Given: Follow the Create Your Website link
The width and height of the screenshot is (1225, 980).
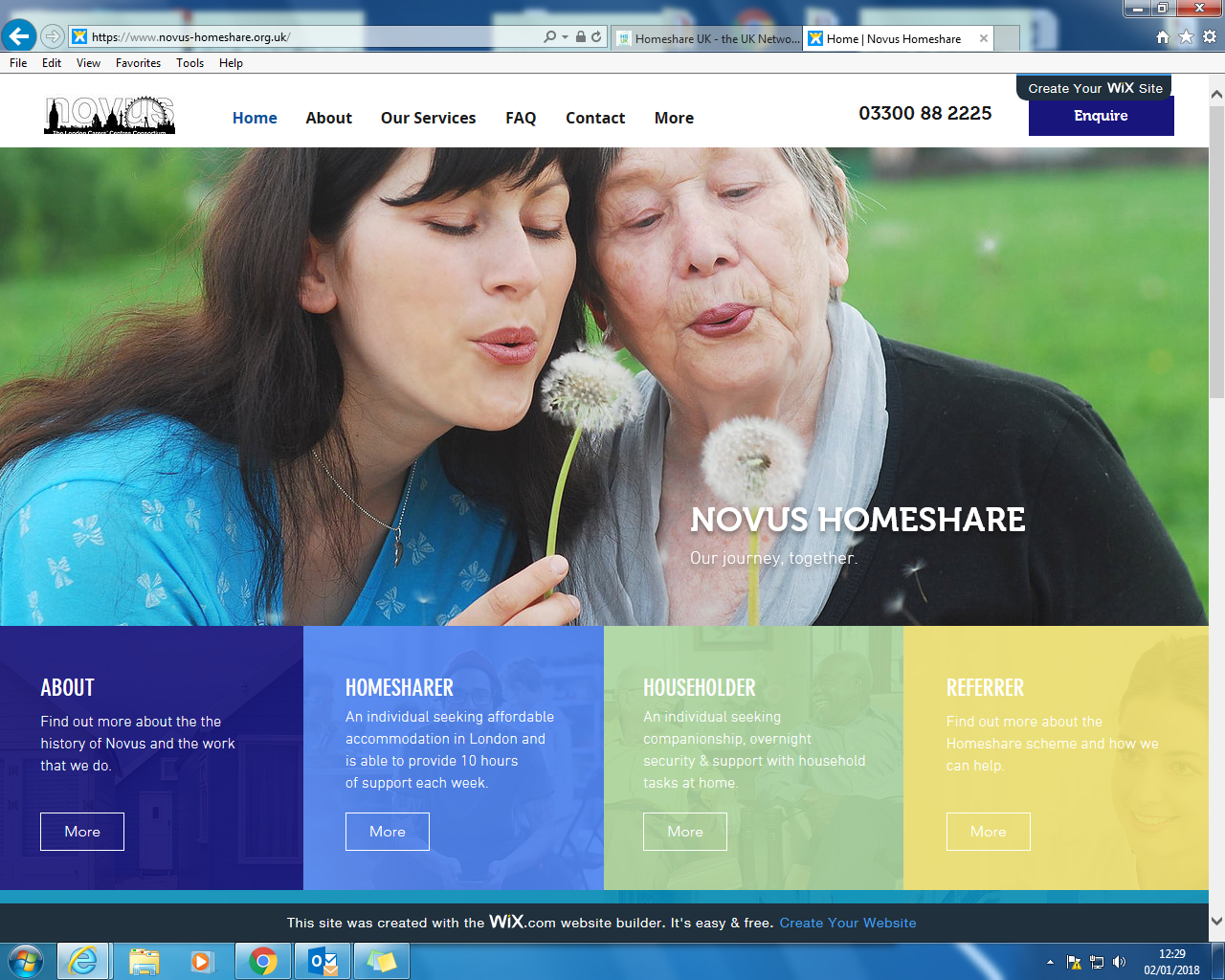Looking at the screenshot, I should coord(847,923).
